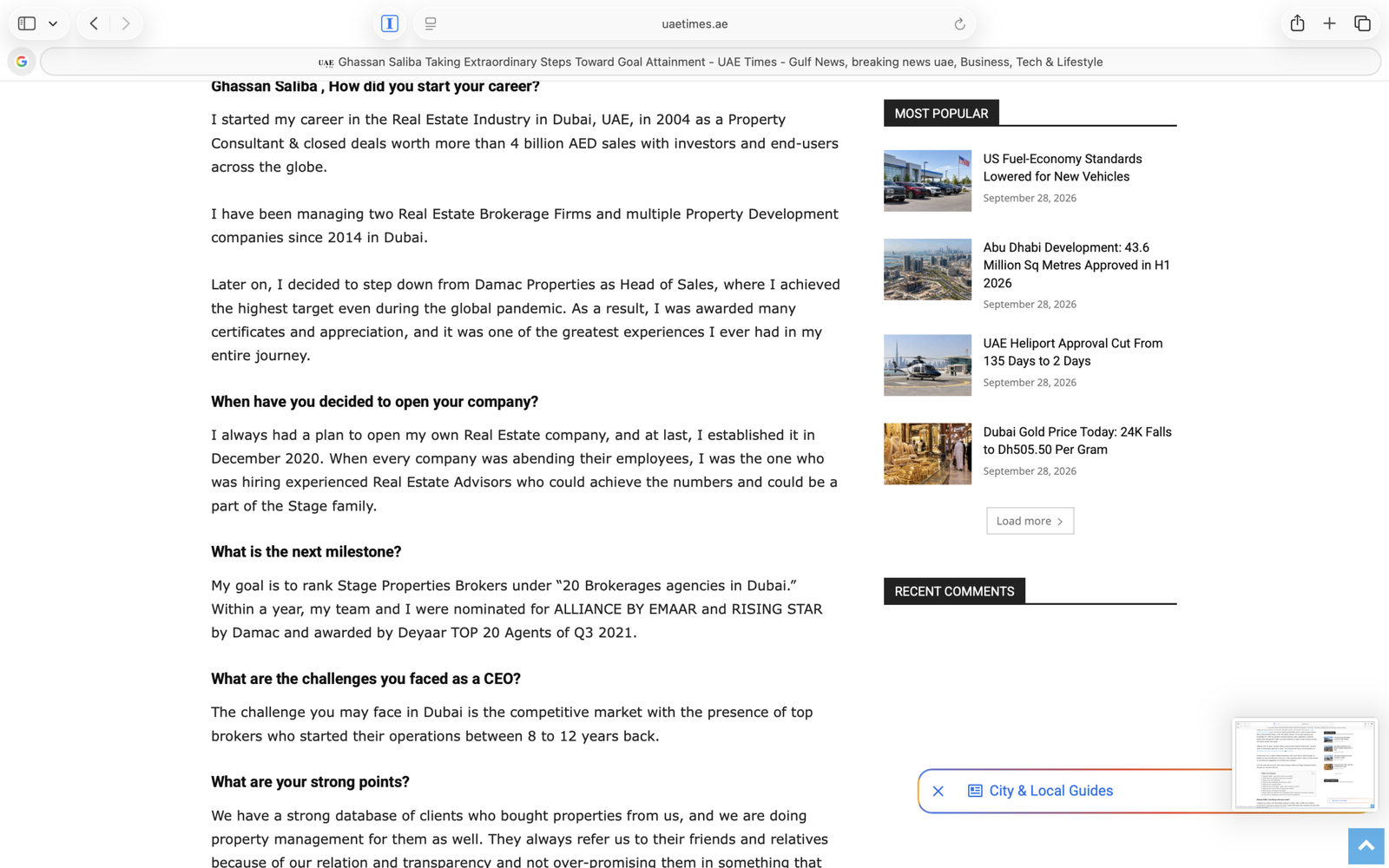Screen dimensions: 1389x868
Task: Open the UAE Heliport article thumbnail
Action: coord(927,365)
